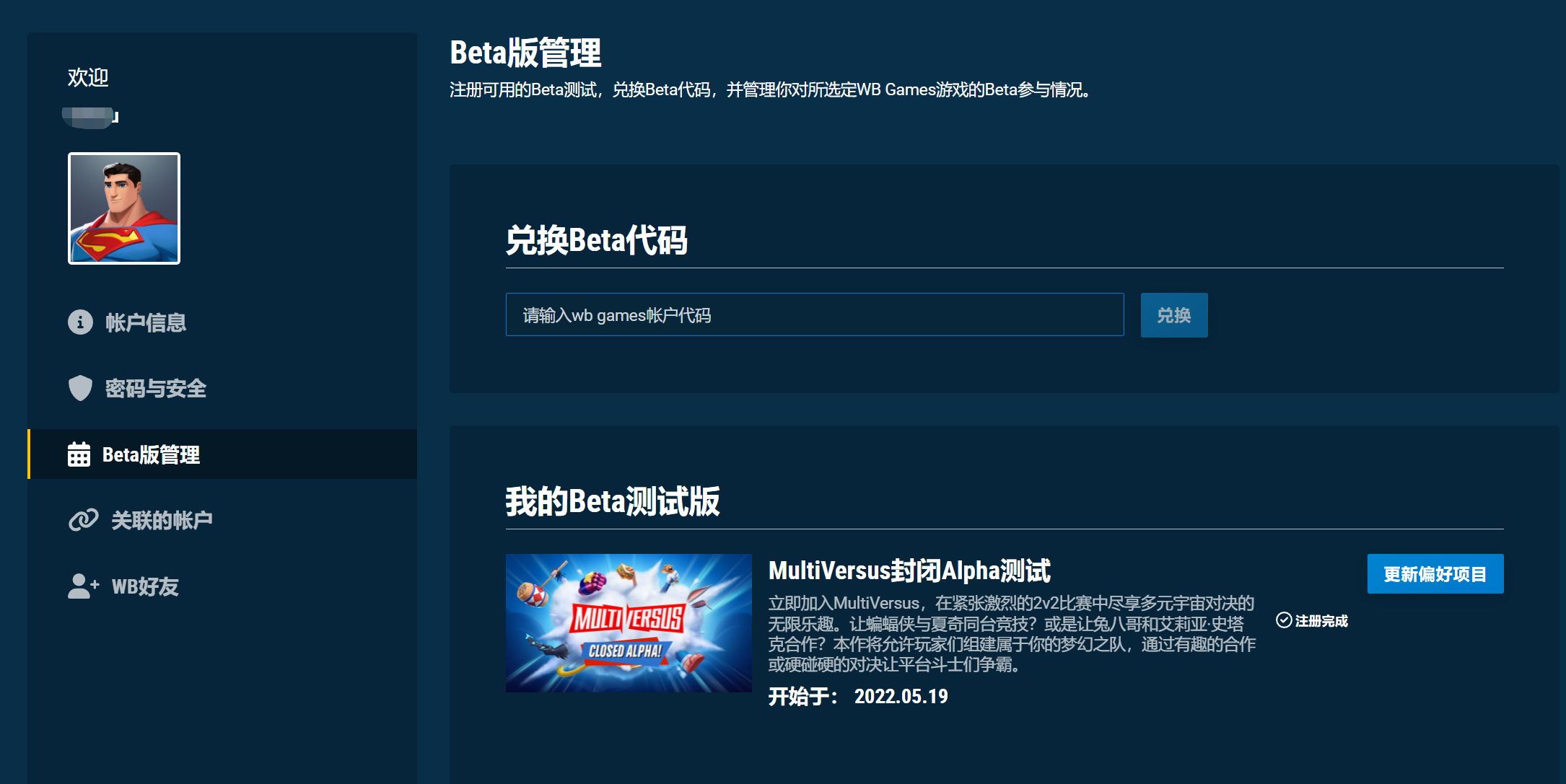Click the Superman profile avatar
Image resolution: width=1566 pixels, height=784 pixels.
click(124, 208)
